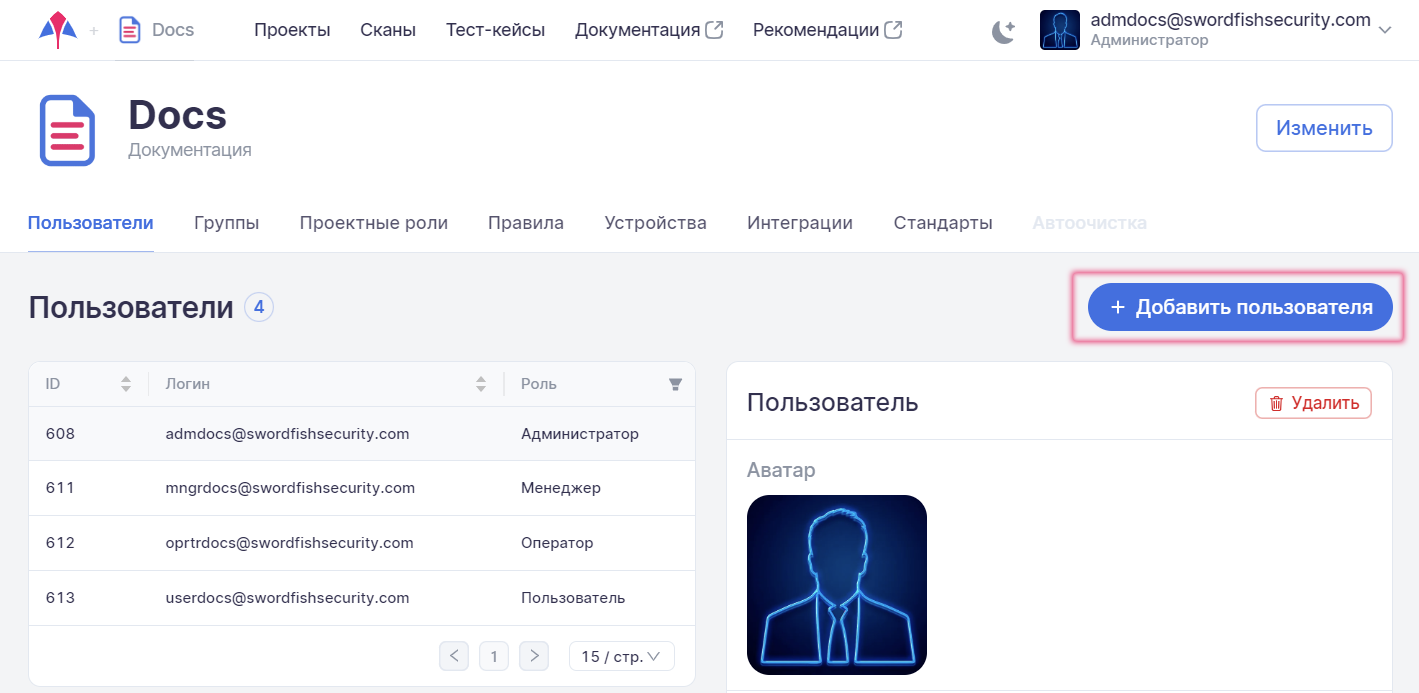Click the Изменить button

point(1323,128)
